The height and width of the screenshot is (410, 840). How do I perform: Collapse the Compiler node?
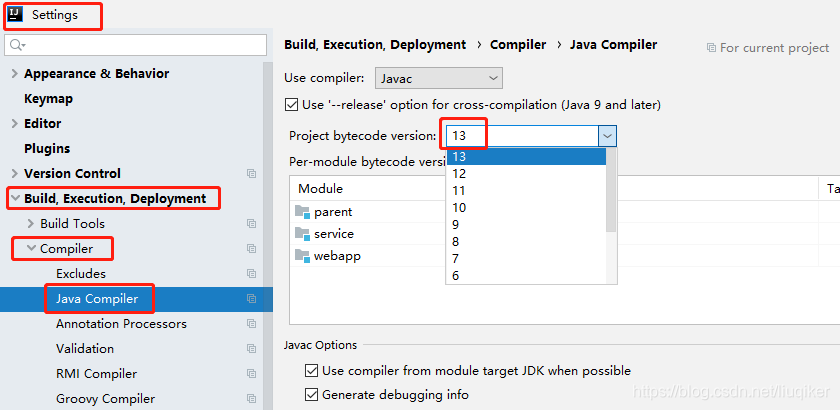tap(31, 248)
